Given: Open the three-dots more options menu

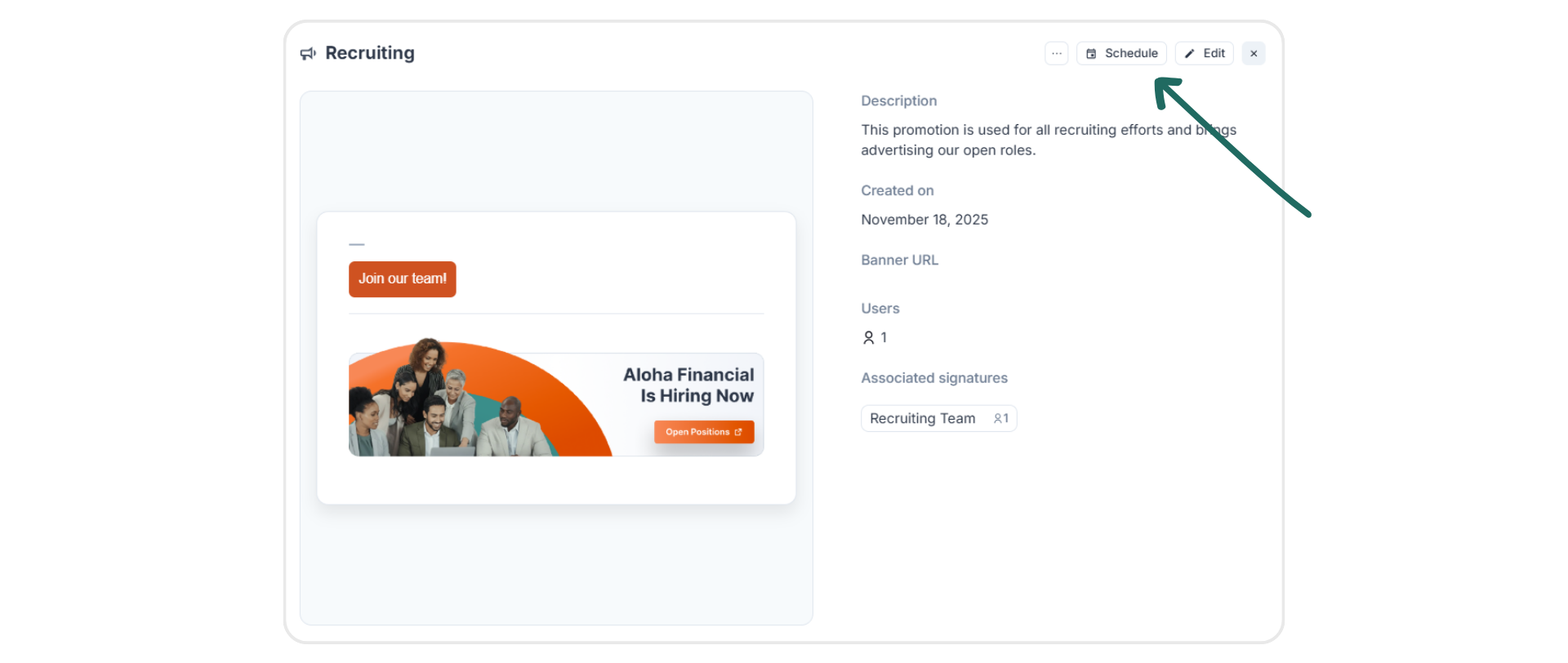Looking at the screenshot, I should tap(1056, 53).
